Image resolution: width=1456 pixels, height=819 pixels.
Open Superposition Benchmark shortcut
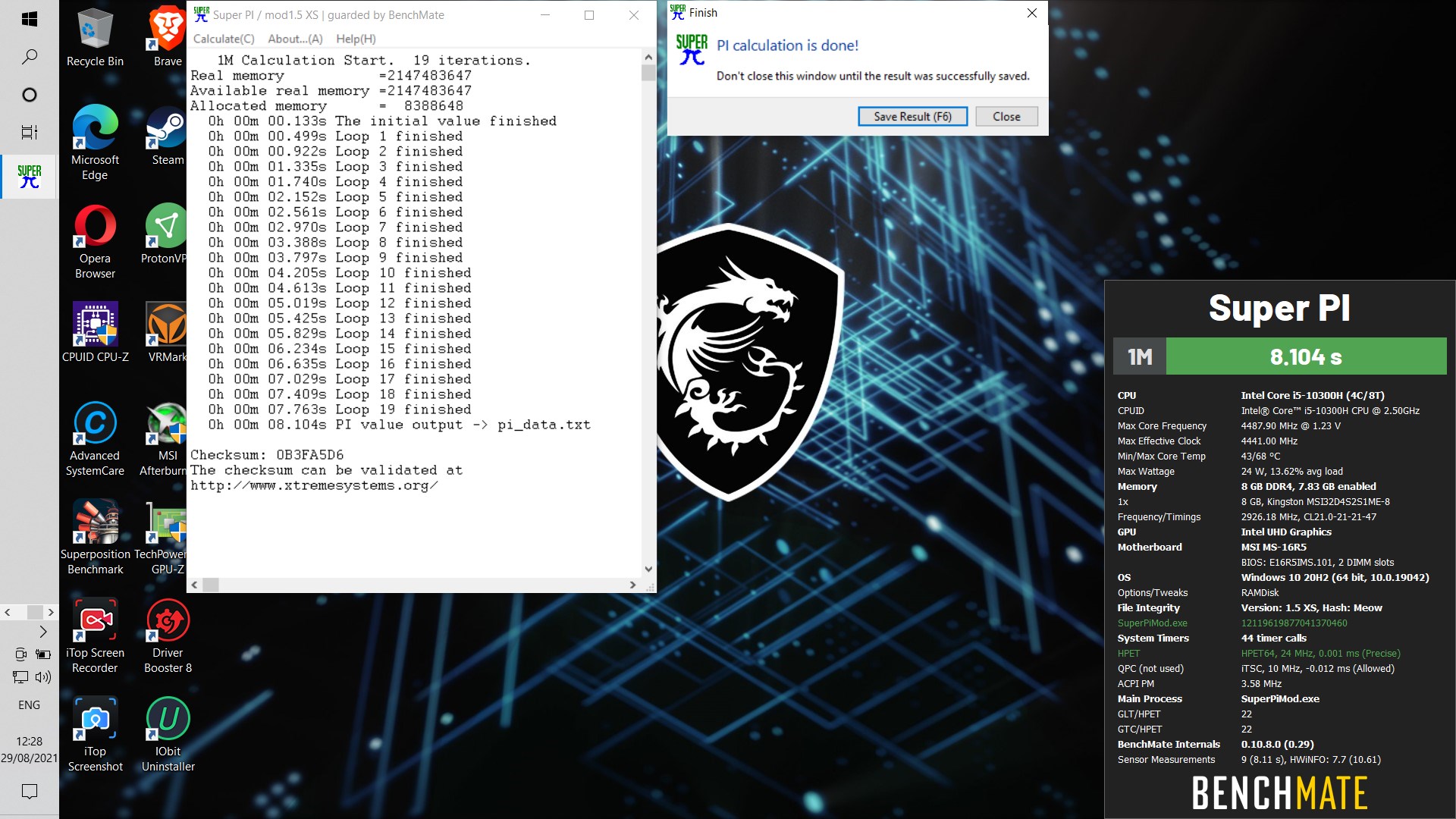point(95,537)
